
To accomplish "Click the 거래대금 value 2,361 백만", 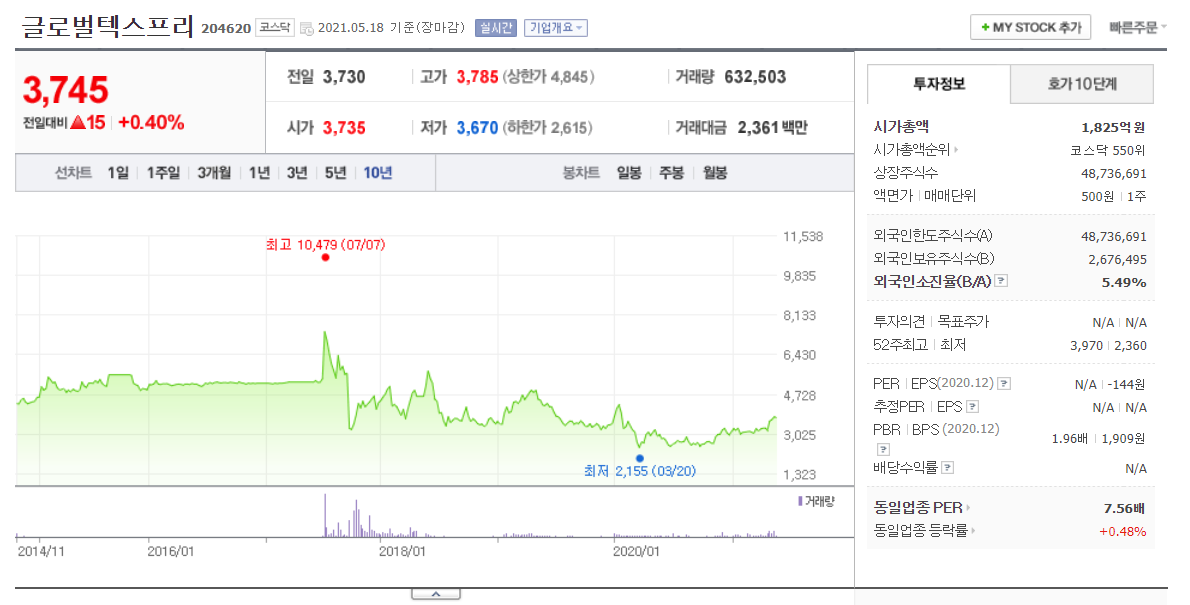I will [x=772, y=128].
